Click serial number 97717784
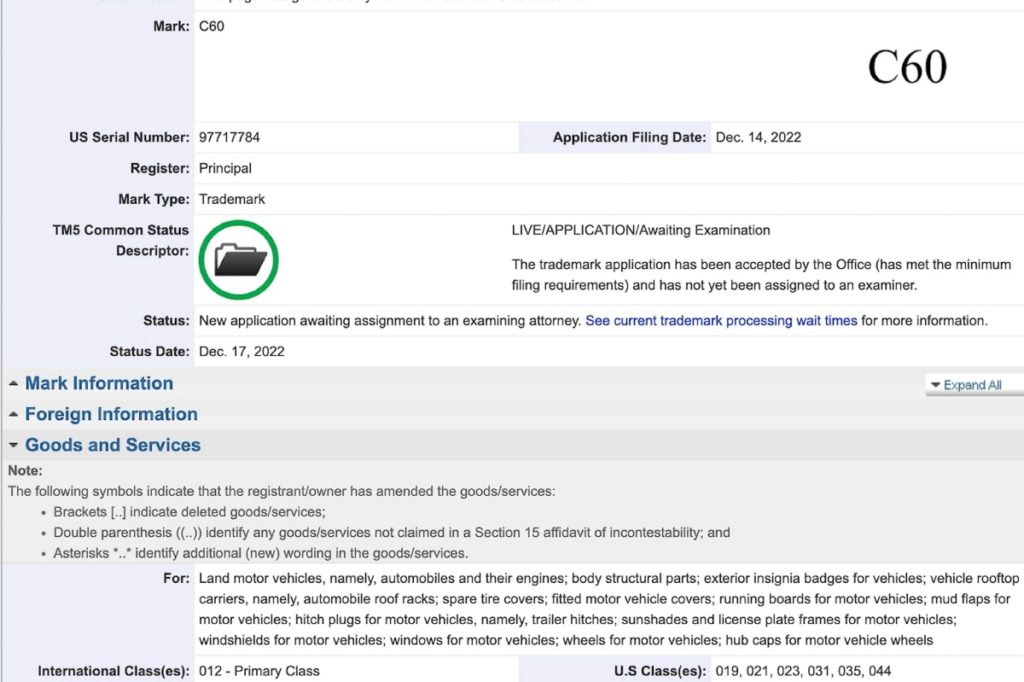 229,137
